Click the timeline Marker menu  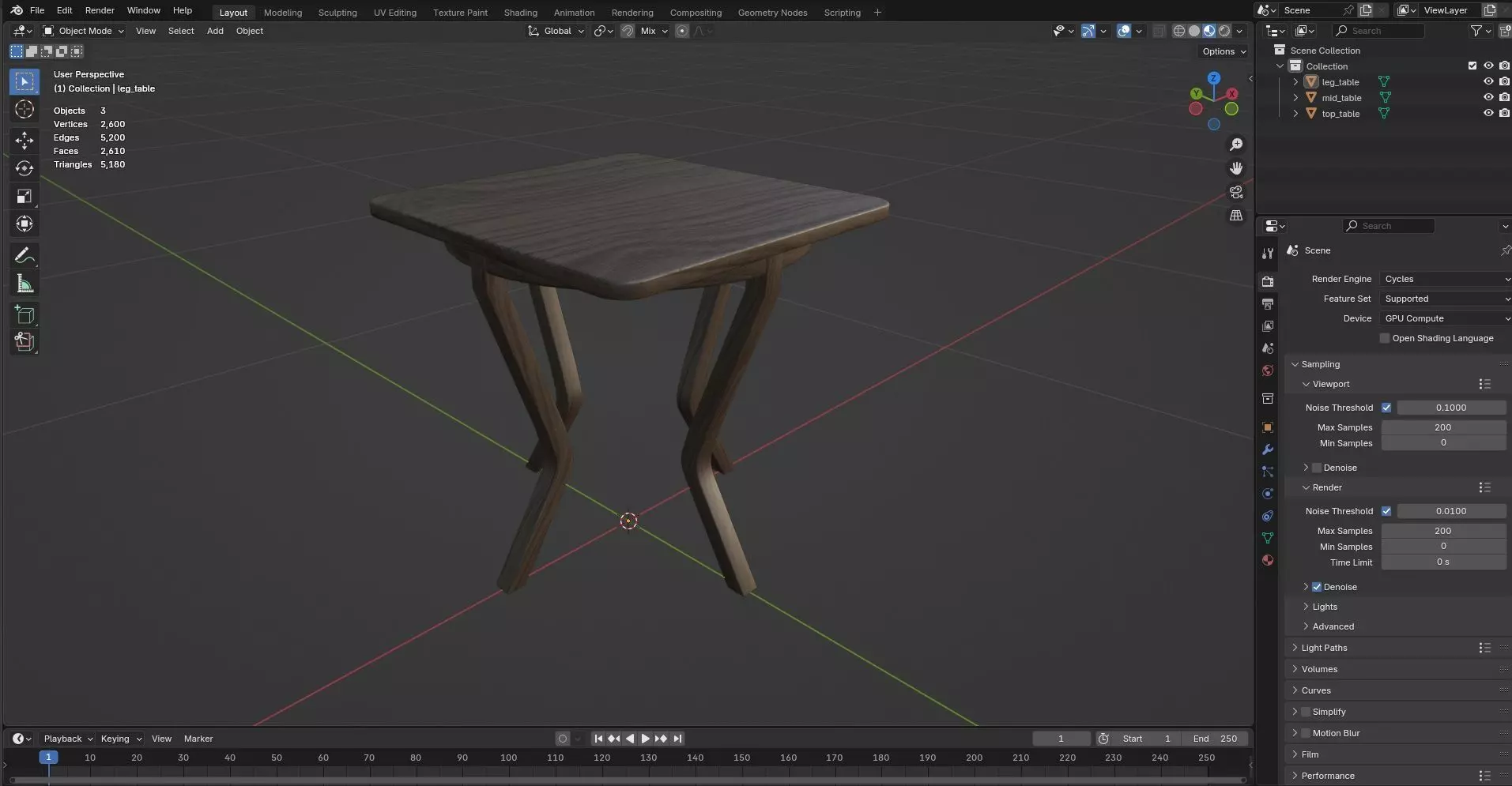198,739
